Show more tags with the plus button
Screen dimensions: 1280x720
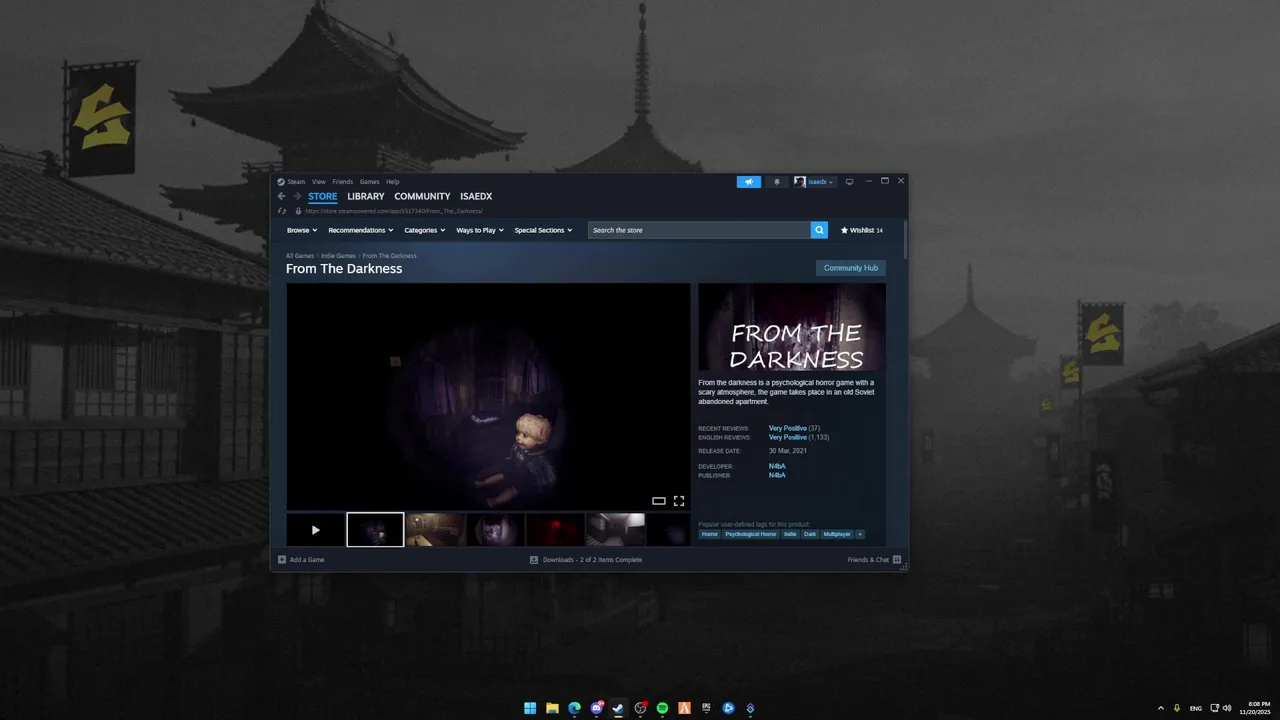(x=860, y=534)
